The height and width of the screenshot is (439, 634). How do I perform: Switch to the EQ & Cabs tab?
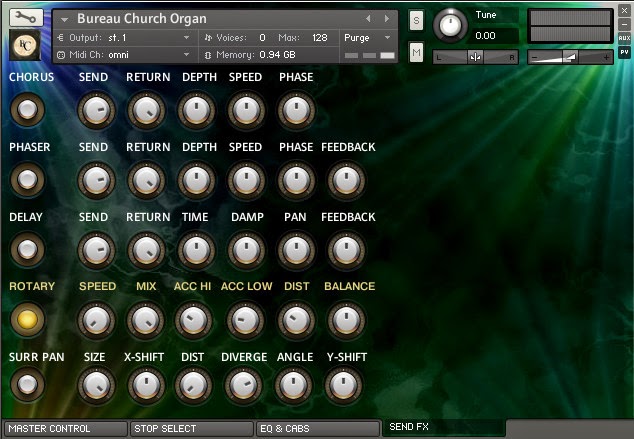[316, 429]
